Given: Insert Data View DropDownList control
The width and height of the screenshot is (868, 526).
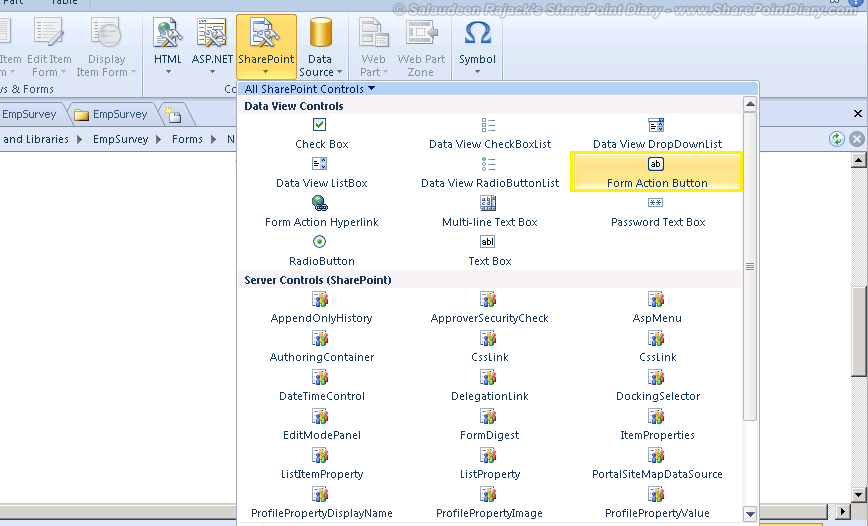Looking at the screenshot, I should pos(657,133).
